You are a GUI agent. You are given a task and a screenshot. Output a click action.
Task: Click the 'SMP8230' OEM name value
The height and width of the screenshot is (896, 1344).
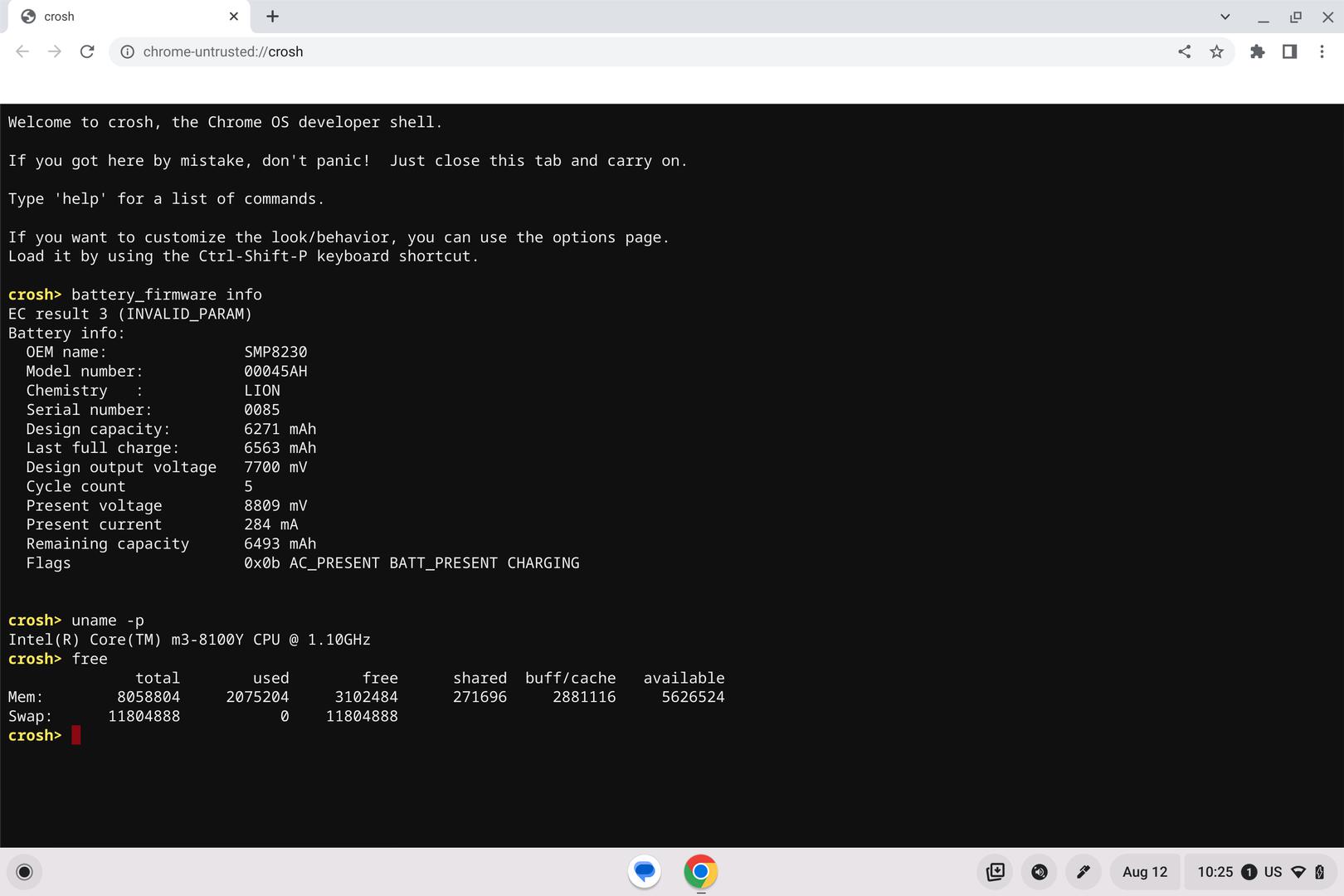pos(275,353)
